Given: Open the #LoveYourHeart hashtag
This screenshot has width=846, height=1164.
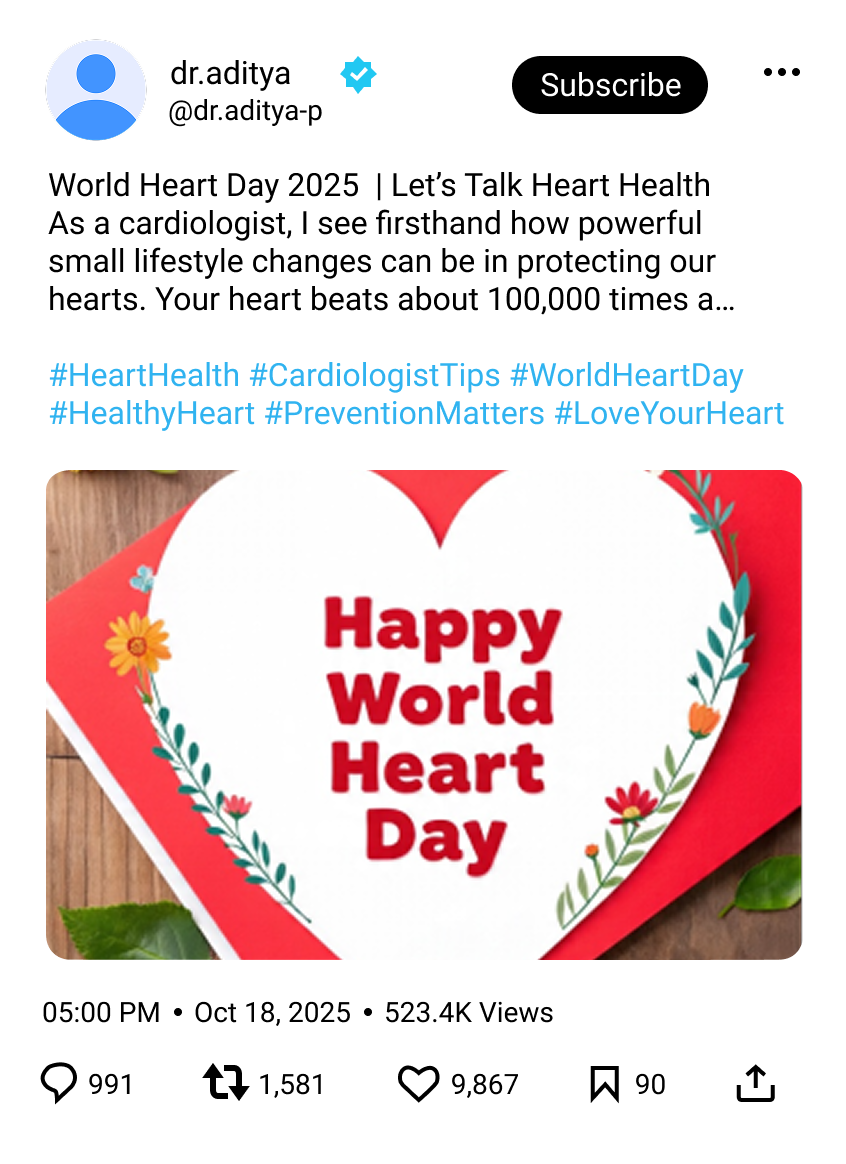Looking at the screenshot, I should click(x=668, y=412).
